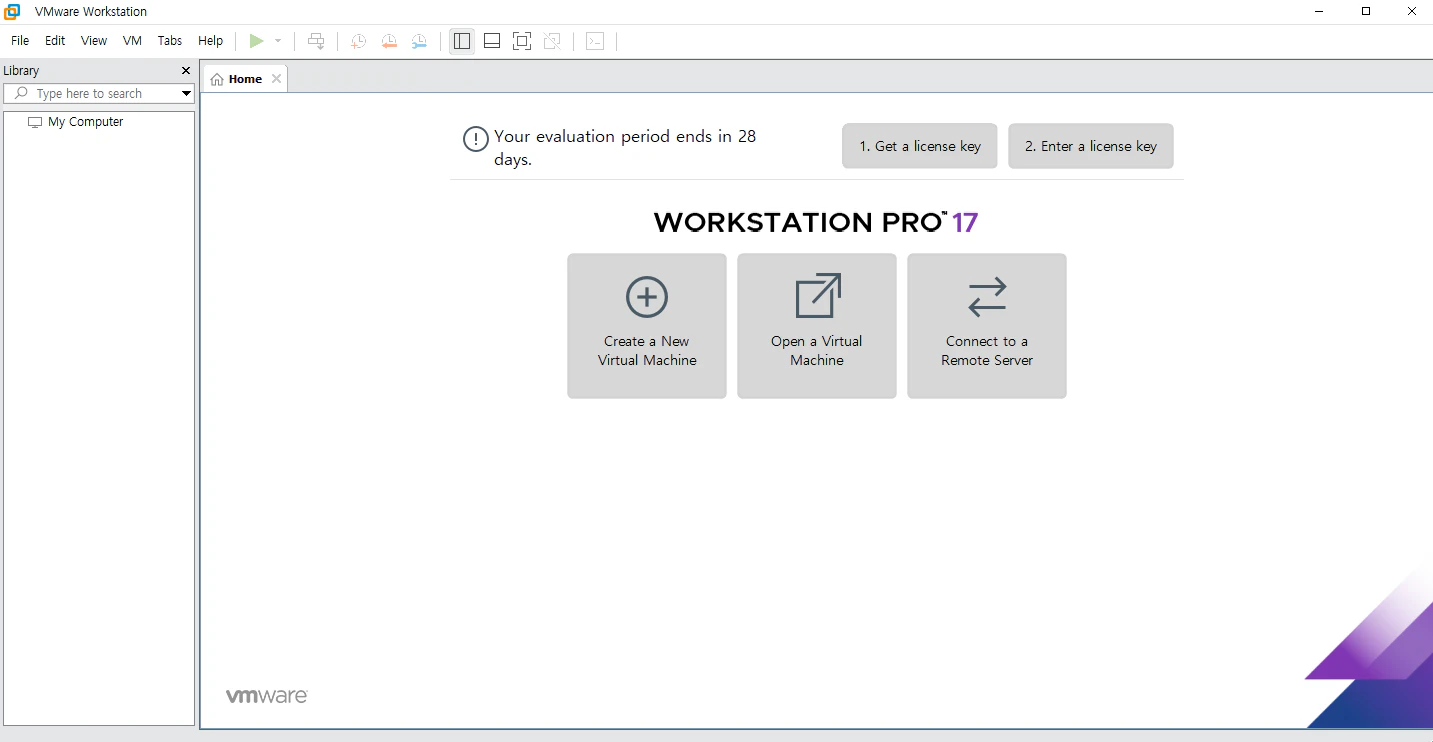The image size is (1433, 742).
Task: Click Open a Virtual Machine tile
Action: pyautogui.click(x=817, y=326)
